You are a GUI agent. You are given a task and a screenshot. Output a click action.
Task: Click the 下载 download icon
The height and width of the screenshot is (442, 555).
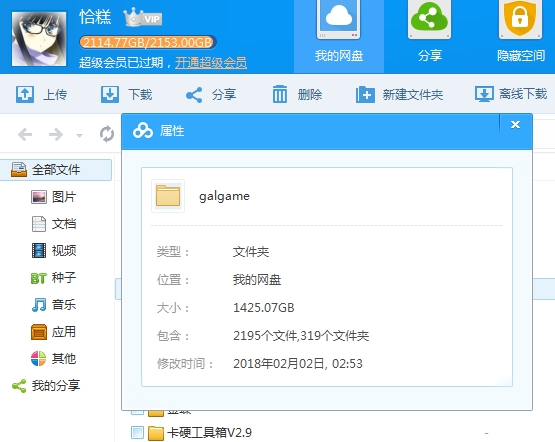(x=110, y=94)
